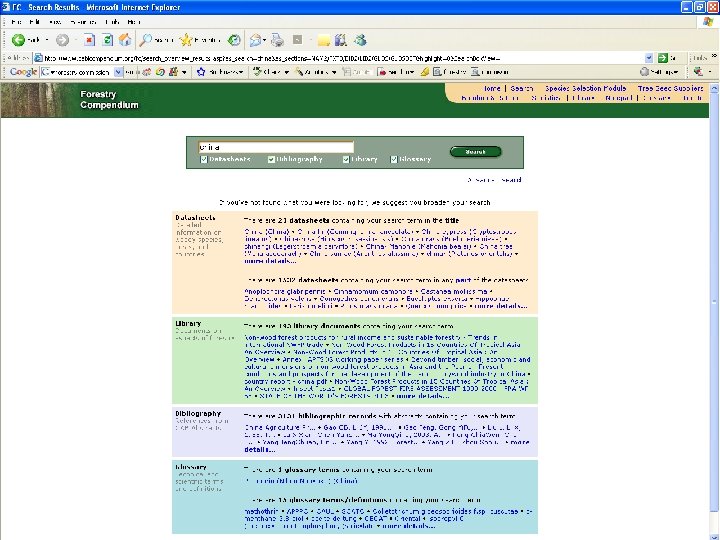The image size is (720, 540).
Task: Expand the Links toolbar chevron
Action: [x=714, y=56]
